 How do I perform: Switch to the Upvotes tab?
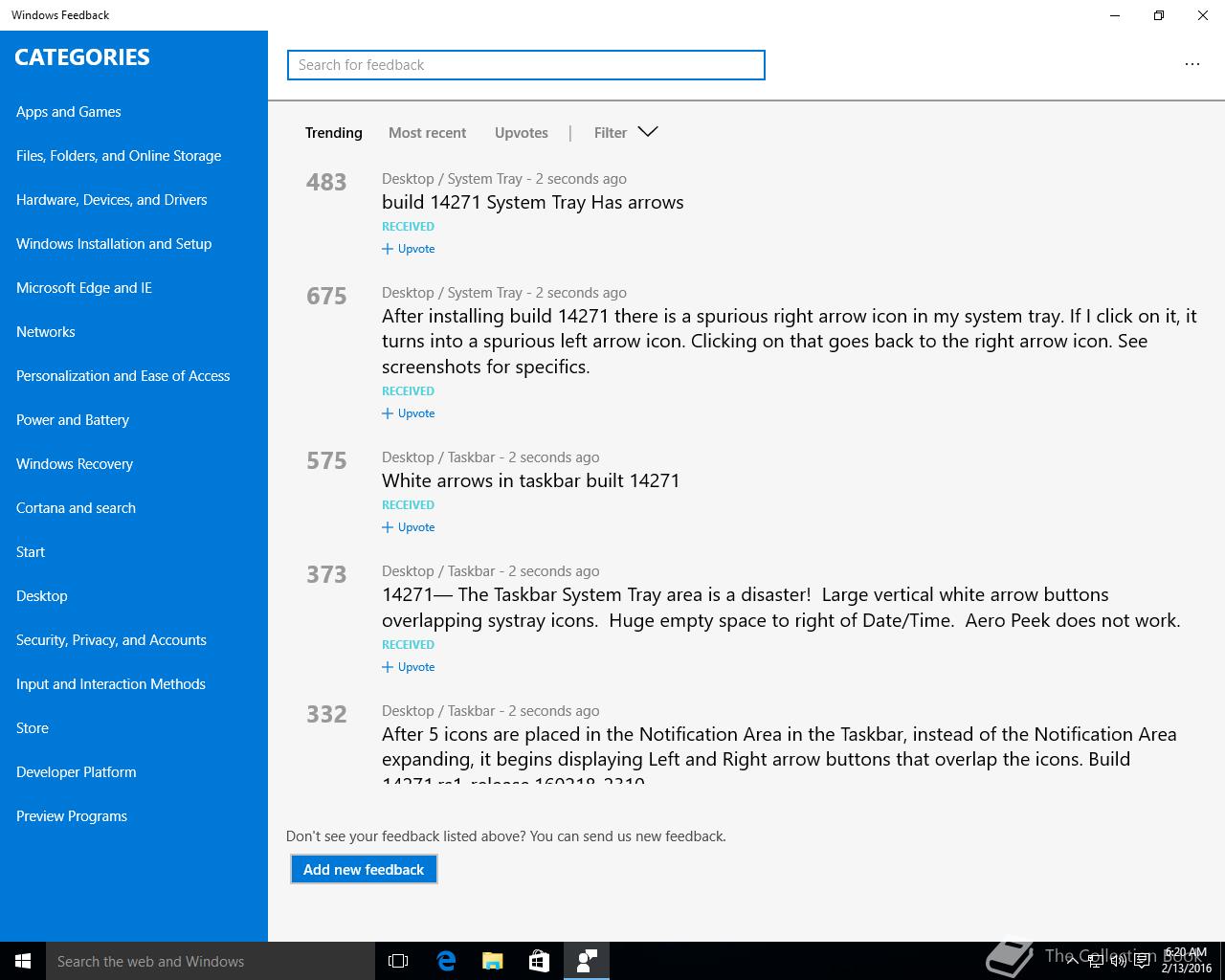tap(522, 133)
